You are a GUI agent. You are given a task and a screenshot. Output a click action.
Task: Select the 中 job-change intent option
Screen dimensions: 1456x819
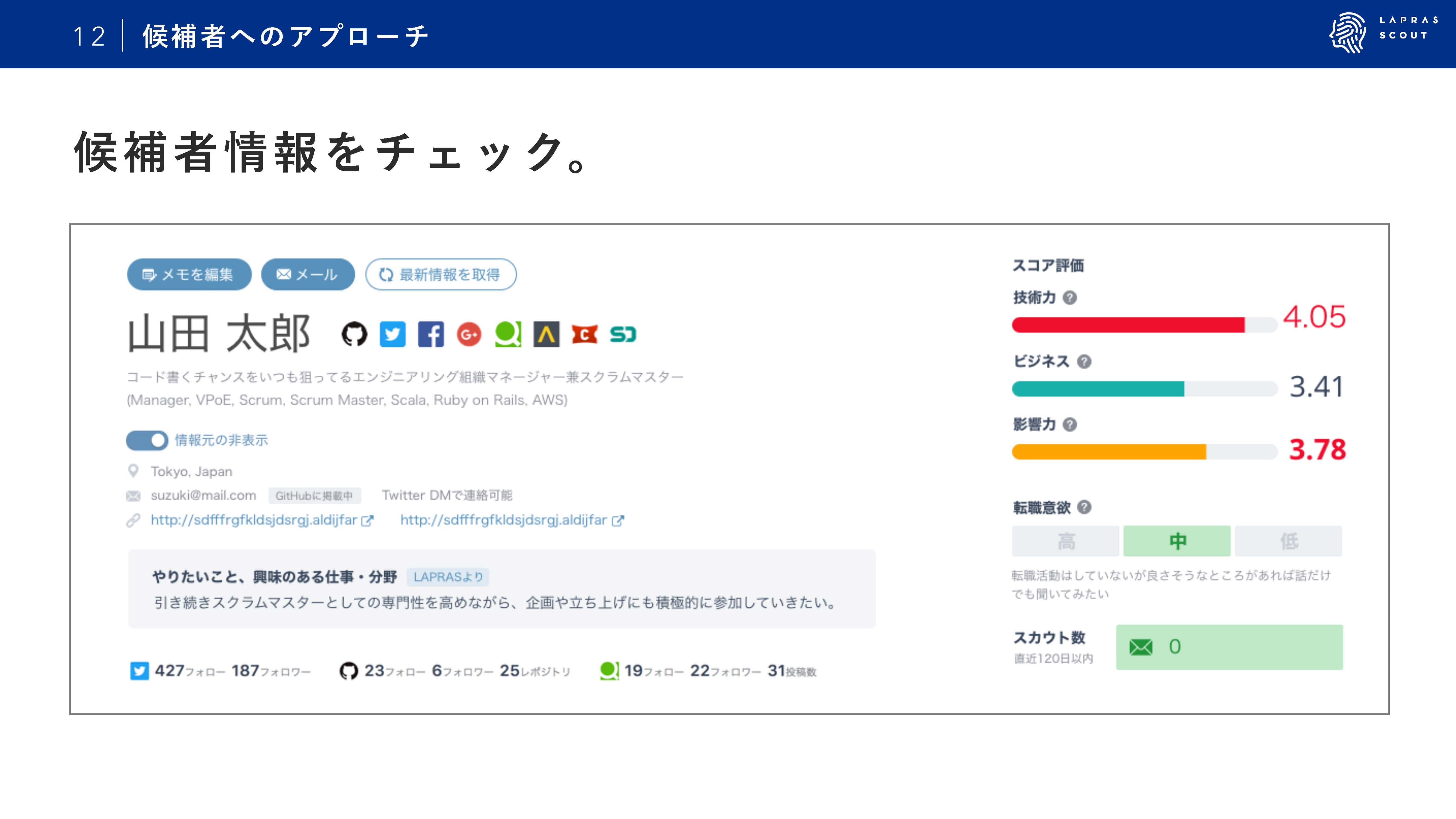(x=1177, y=541)
